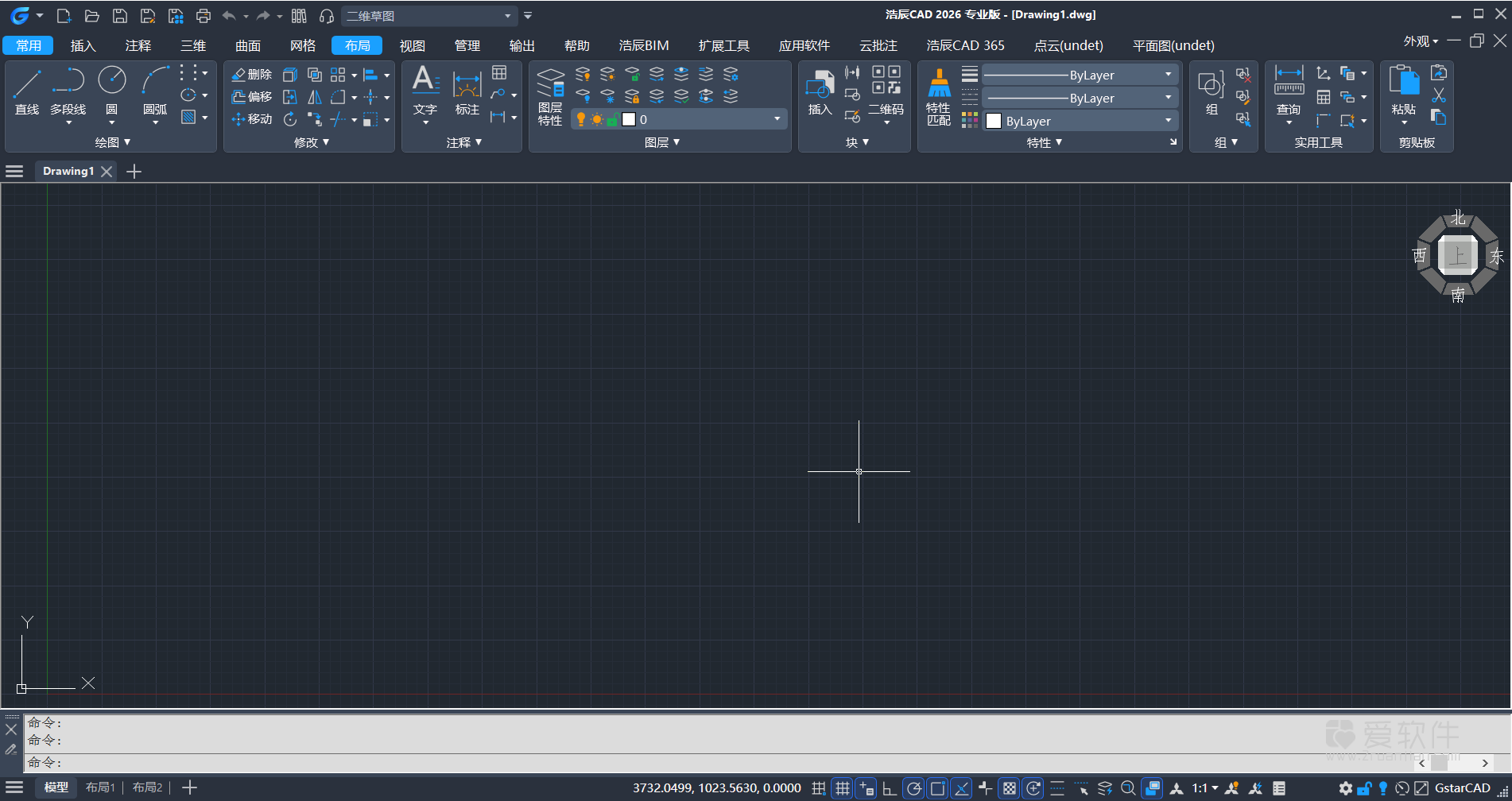Image resolution: width=1512 pixels, height=801 pixels.
Task: Click the rotate tool icon beside 移动
Action: pyautogui.click(x=290, y=119)
